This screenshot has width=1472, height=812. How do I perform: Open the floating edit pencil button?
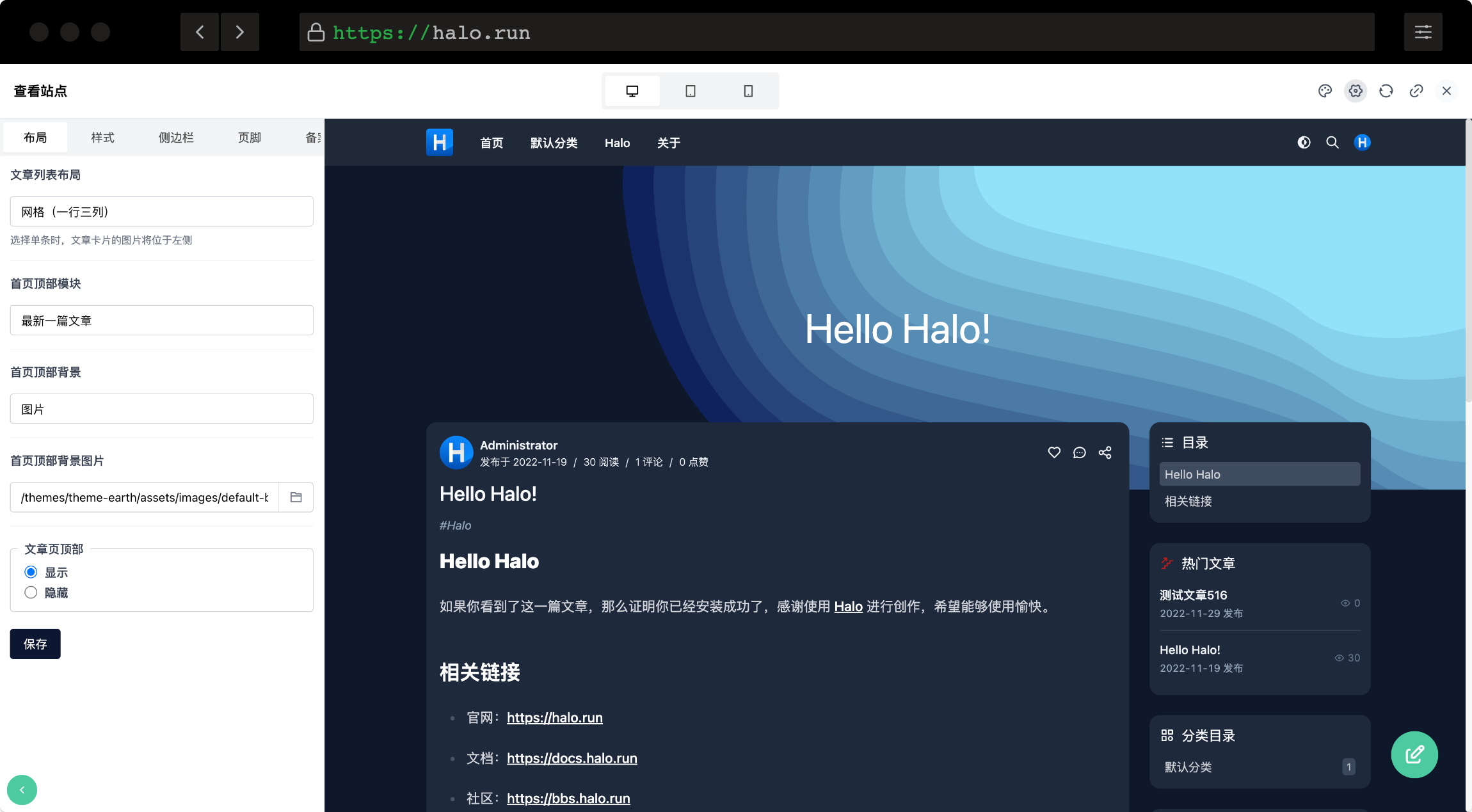tap(1414, 754)
